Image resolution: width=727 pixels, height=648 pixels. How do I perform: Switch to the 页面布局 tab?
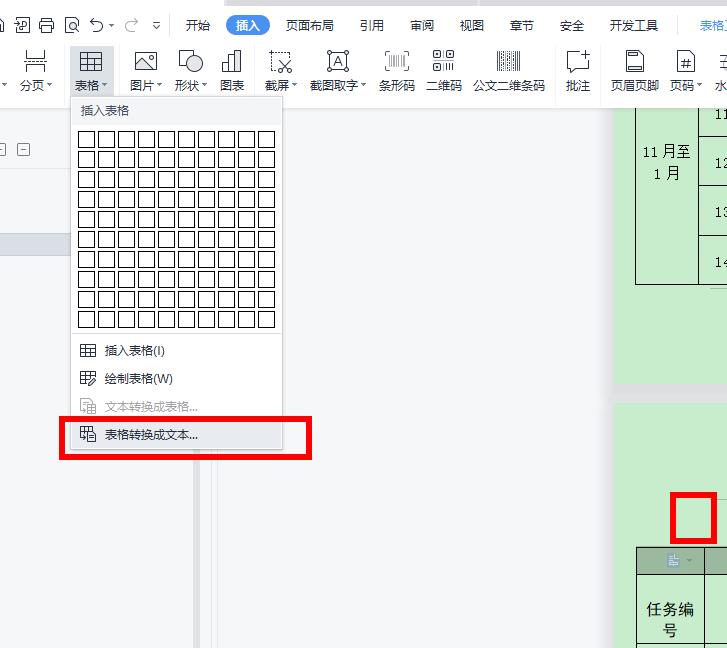tap(310, 25)
